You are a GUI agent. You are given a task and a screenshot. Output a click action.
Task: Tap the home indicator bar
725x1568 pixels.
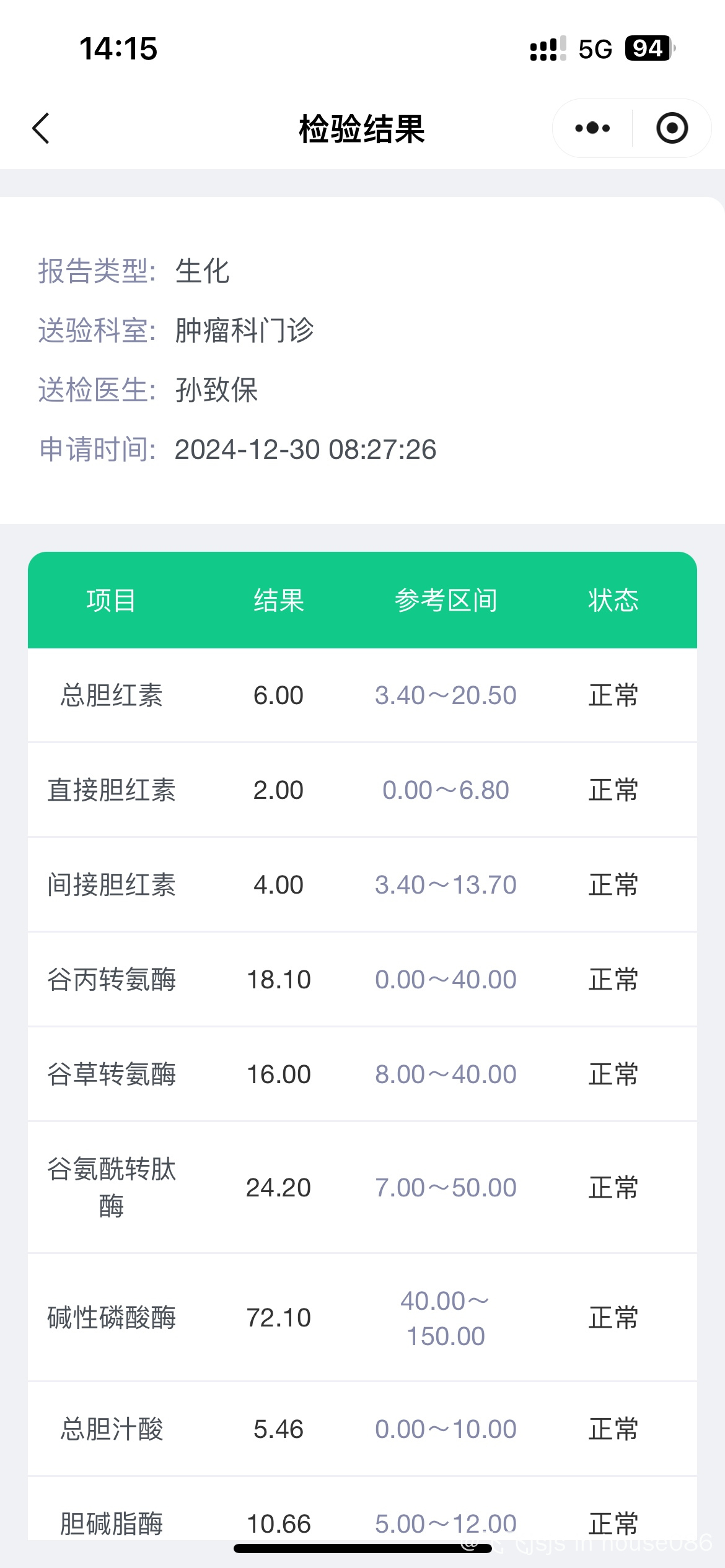362,1549
